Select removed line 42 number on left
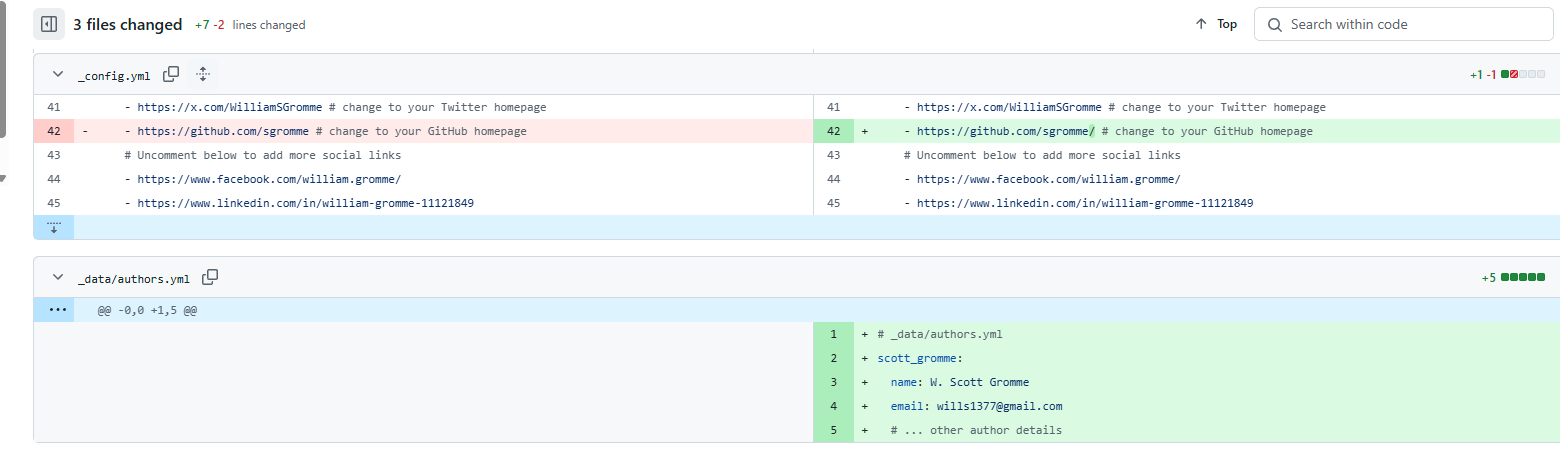This screenshot has width=1560, height=457. pos(54,131)
